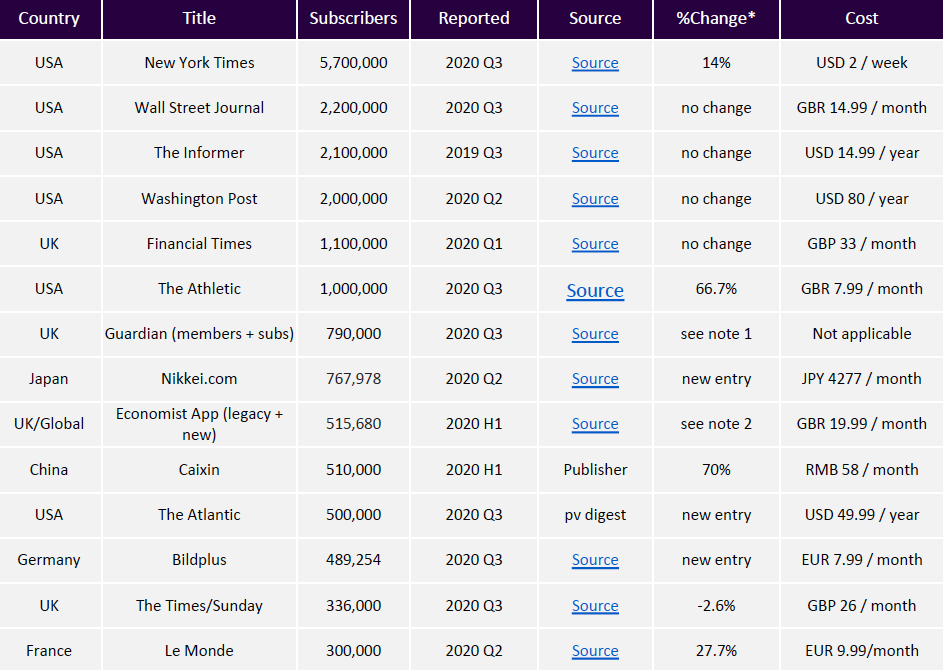
Task: Open the New York Times source link
Action: coord(595,63)
